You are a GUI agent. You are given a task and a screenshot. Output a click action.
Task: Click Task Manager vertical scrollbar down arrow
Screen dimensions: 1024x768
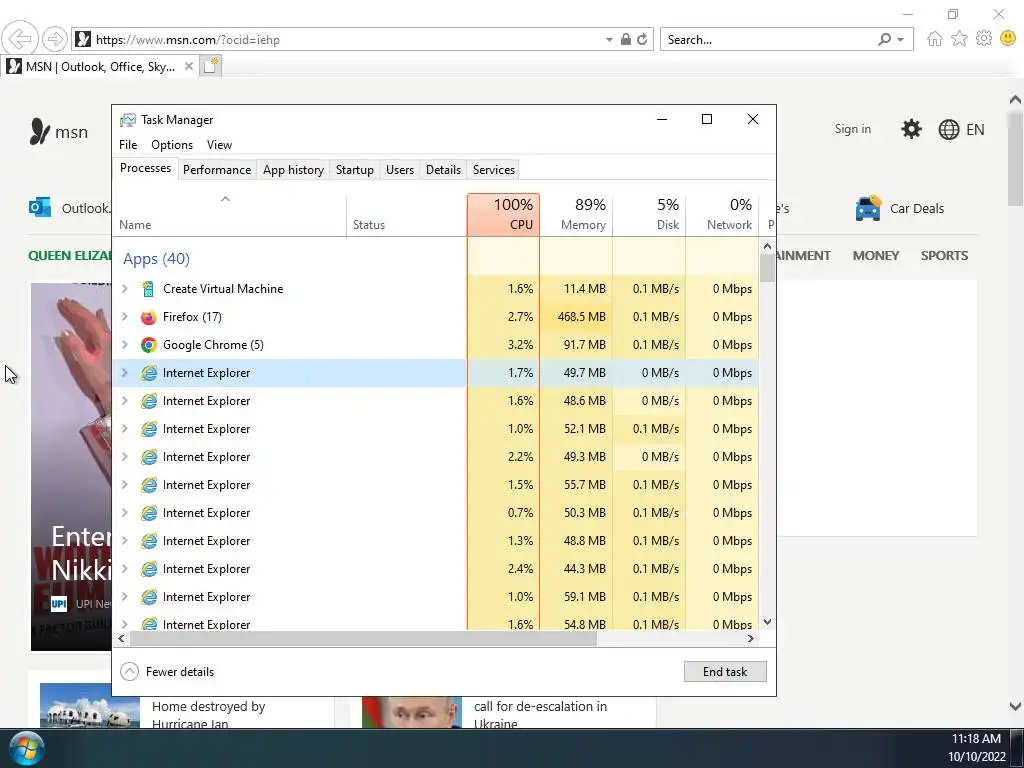click(x=767, y=622)
